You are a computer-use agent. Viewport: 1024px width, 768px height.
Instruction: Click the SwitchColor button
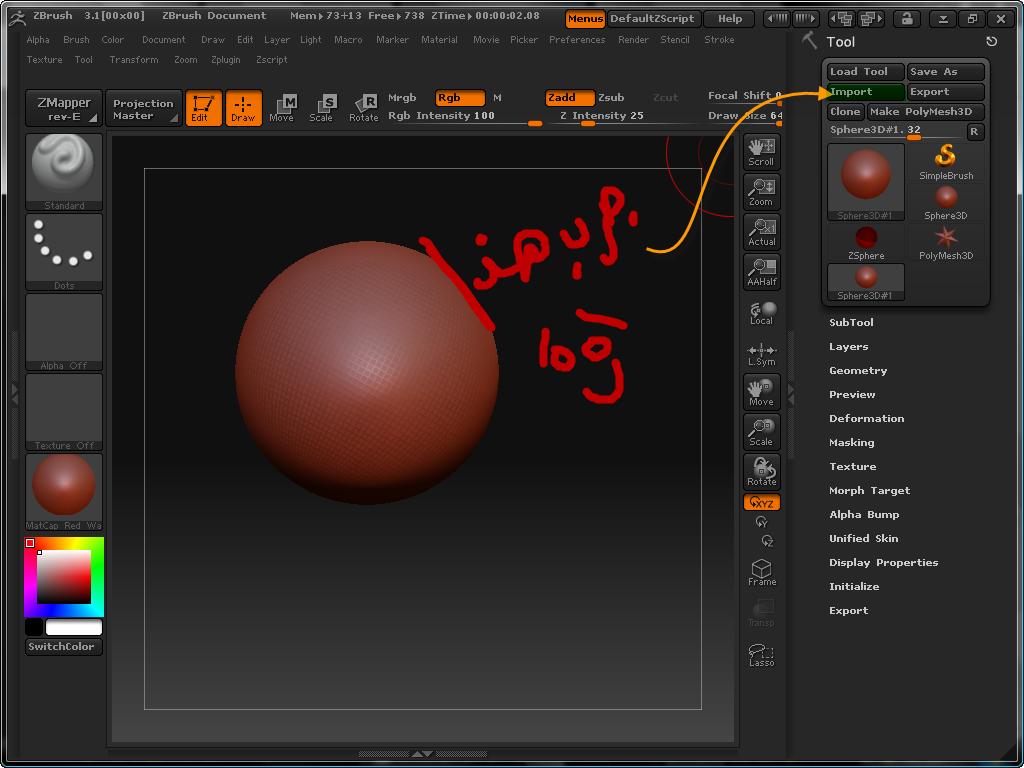pyautogui.click(x=64, y=647)
